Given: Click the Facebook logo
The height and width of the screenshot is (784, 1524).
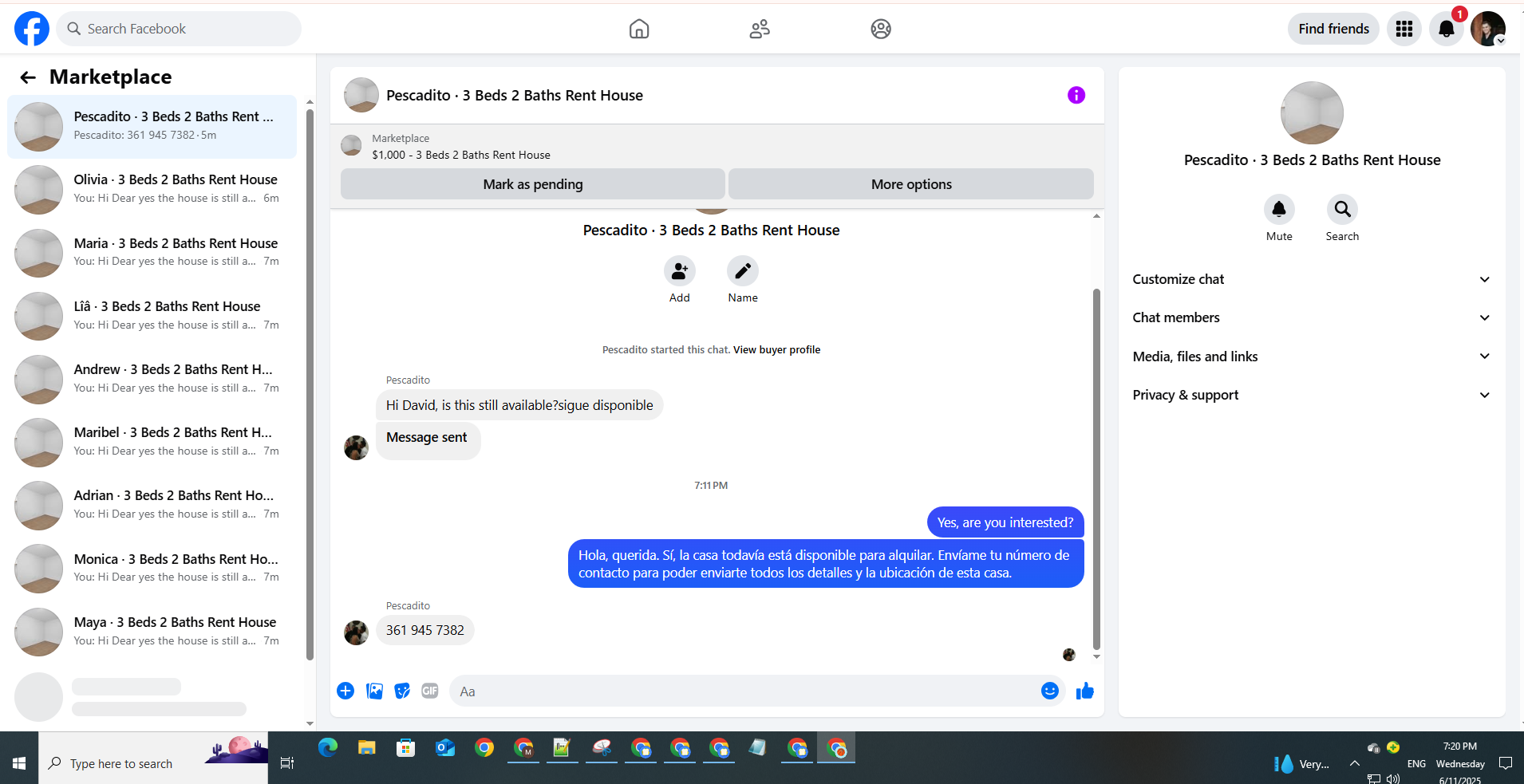Looking at the screenshot, I should click(x=32, y=29).
